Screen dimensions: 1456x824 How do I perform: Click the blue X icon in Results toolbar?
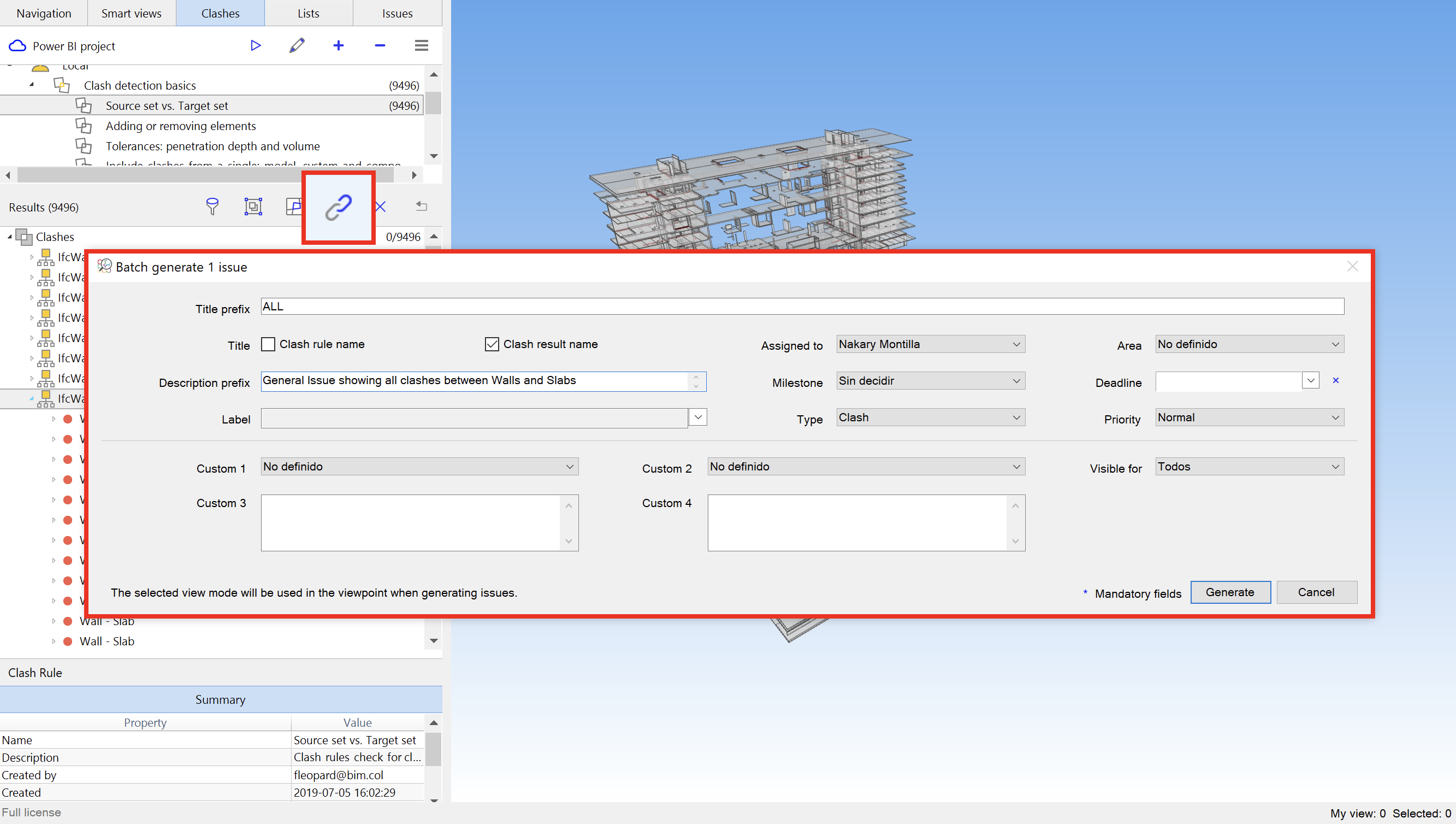click(381, 207)
